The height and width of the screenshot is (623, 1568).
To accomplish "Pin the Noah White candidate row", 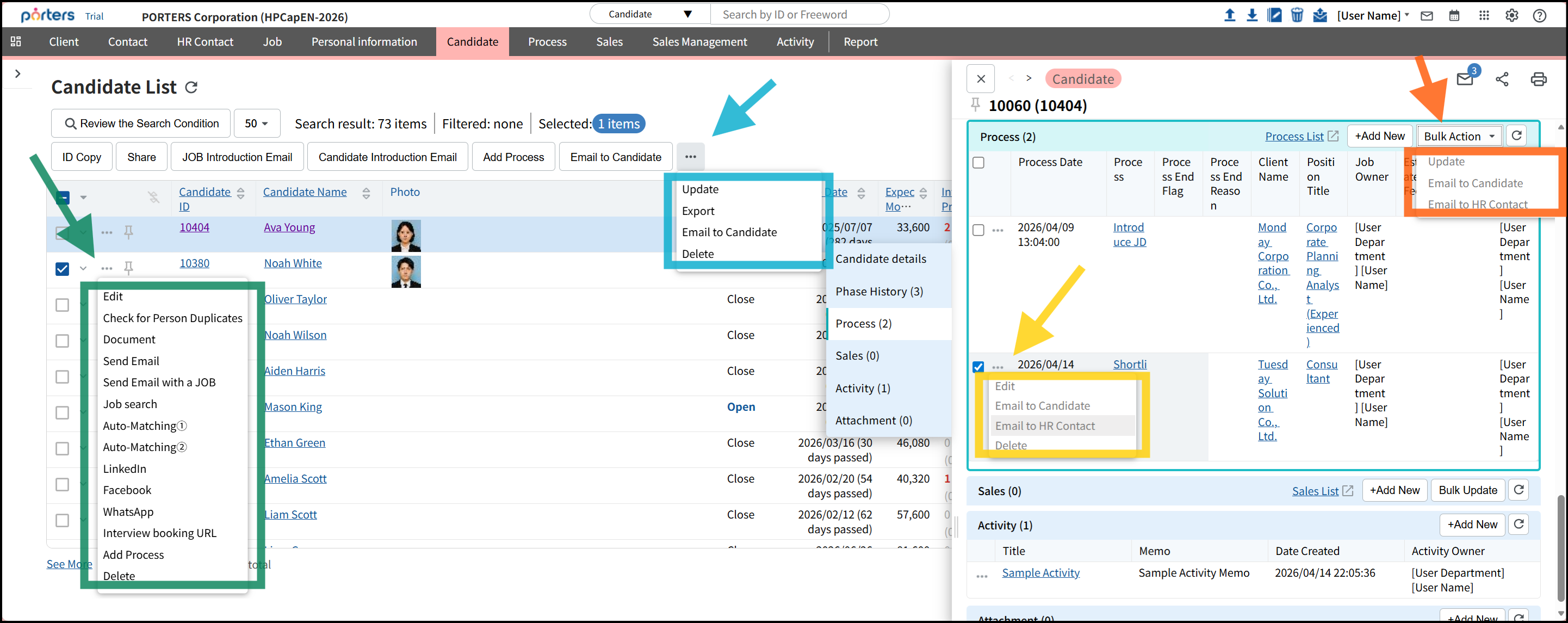I will point(128,267).
